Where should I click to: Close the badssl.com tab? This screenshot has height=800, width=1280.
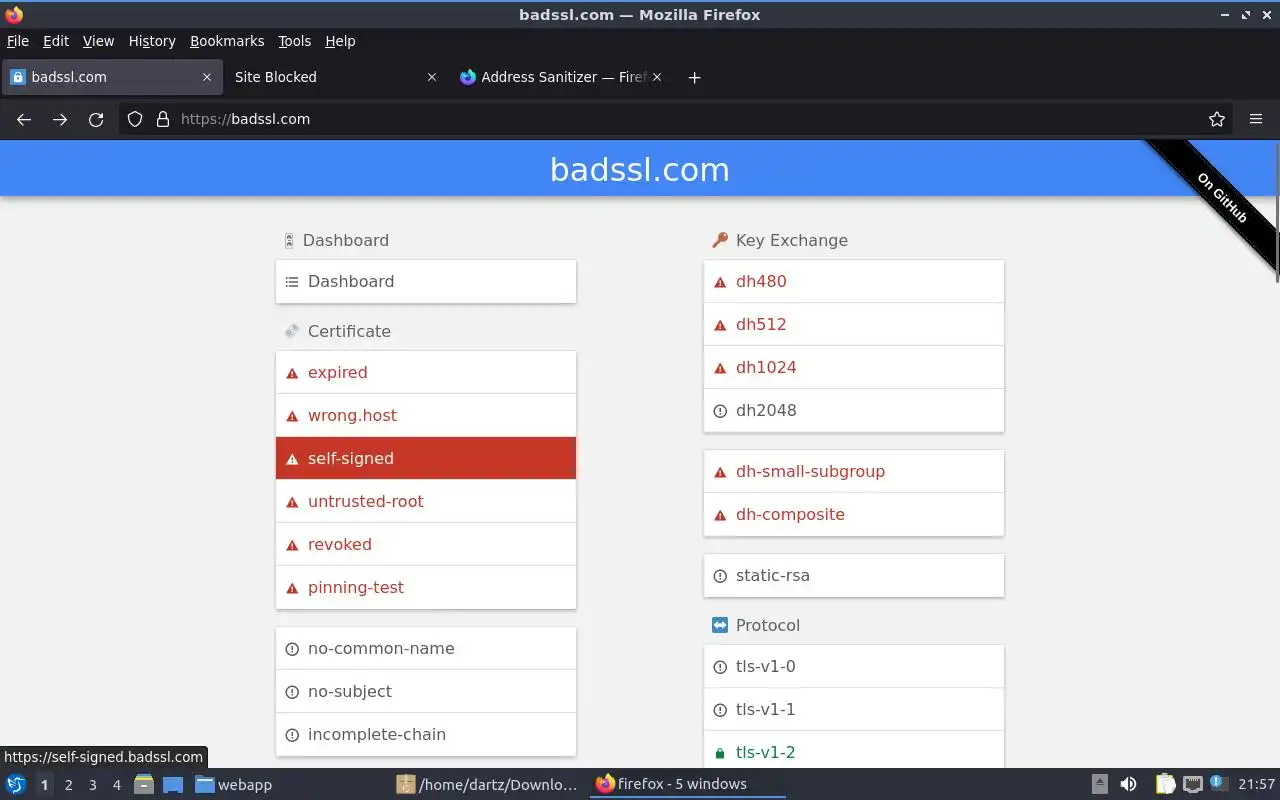[207, 77]
